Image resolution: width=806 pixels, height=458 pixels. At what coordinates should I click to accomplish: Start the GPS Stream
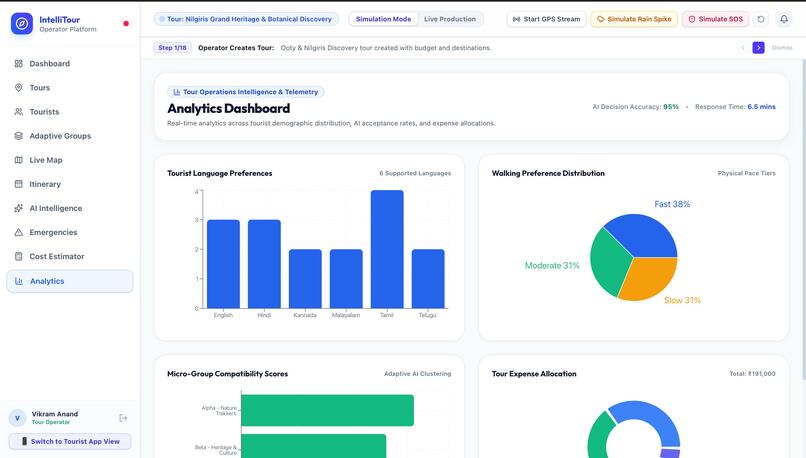(x=546, y=19)
